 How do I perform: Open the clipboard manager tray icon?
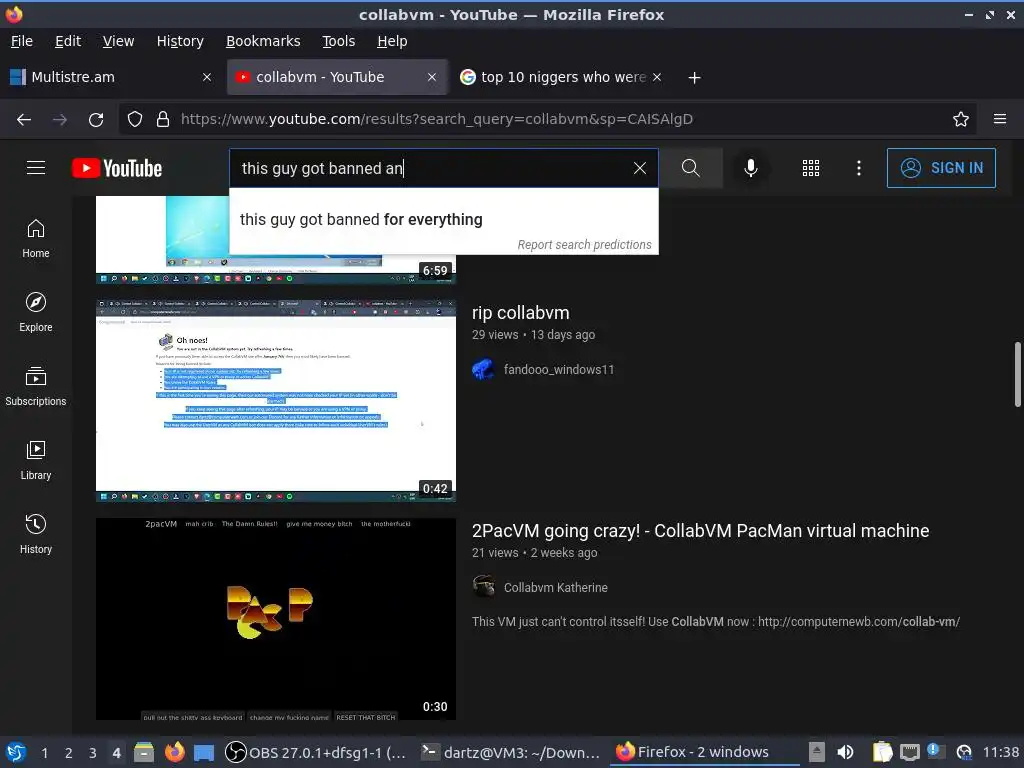(882, 752)
